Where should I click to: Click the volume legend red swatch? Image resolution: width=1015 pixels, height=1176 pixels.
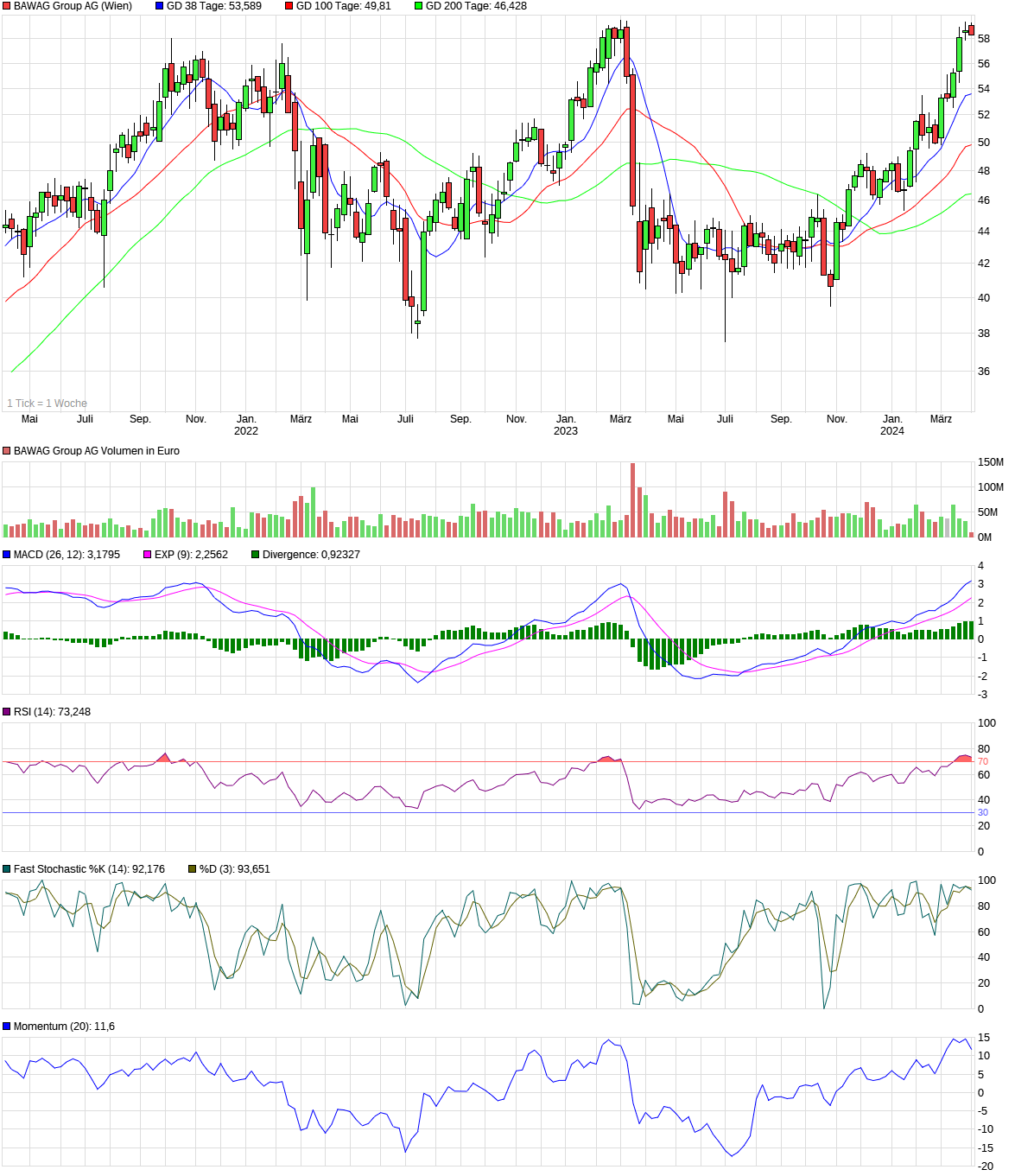[7, 451]
